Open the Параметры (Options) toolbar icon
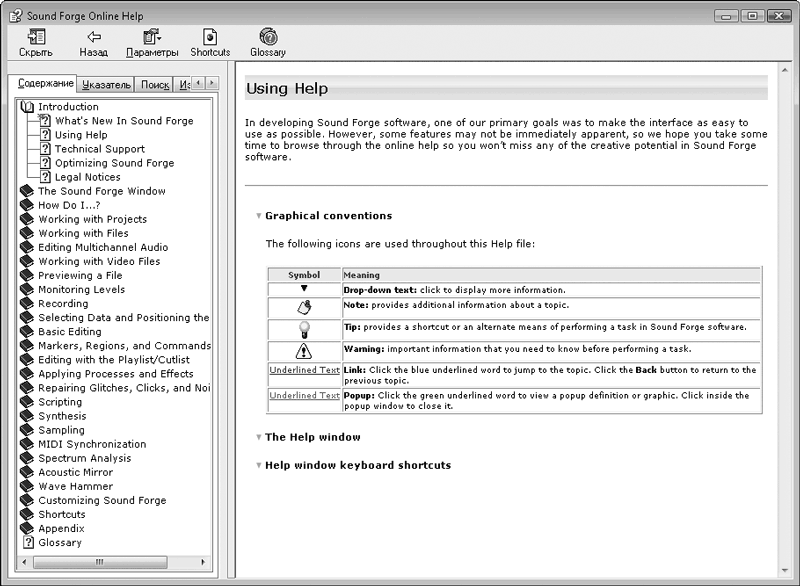 tap(152, 37)
